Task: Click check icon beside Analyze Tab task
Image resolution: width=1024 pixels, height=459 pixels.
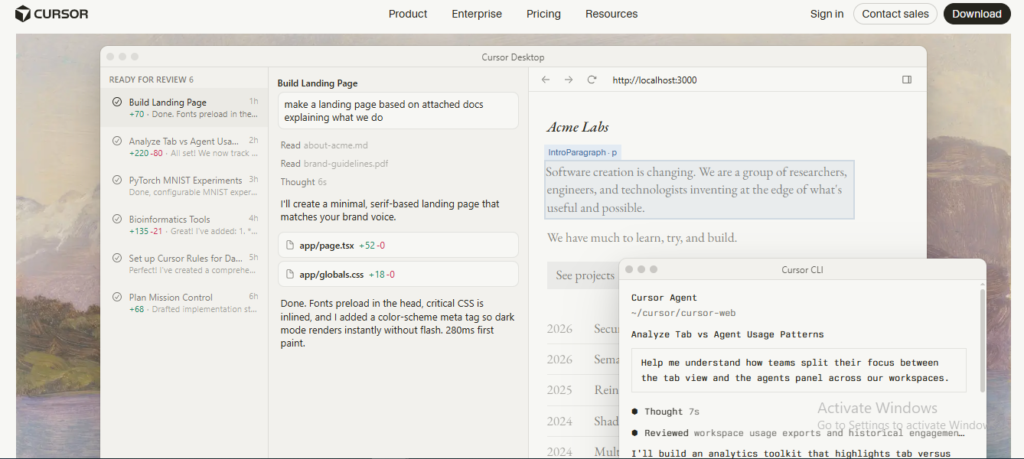Action: (117, 141)
